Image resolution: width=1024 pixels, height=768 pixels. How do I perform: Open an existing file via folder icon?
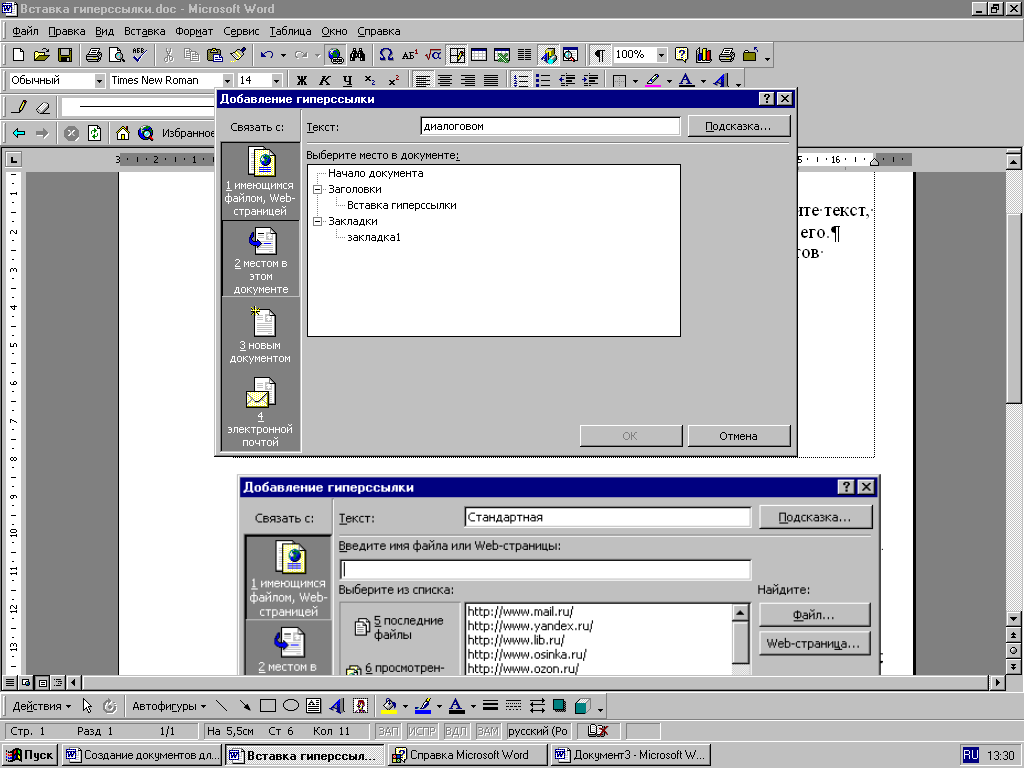click(x=41, y=55)
